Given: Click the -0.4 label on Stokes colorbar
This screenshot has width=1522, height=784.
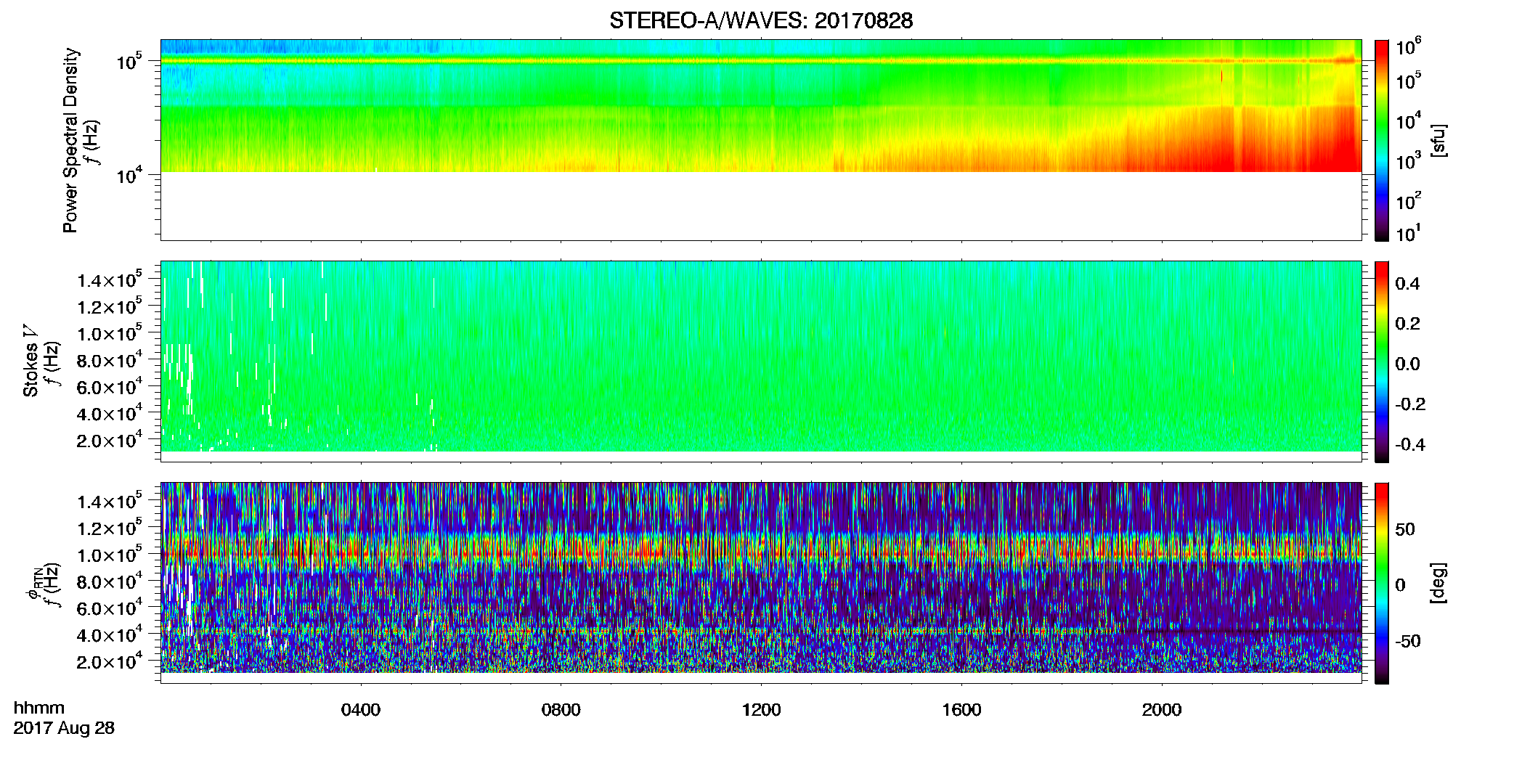Looking at the screenshot, I should 1410,444.
